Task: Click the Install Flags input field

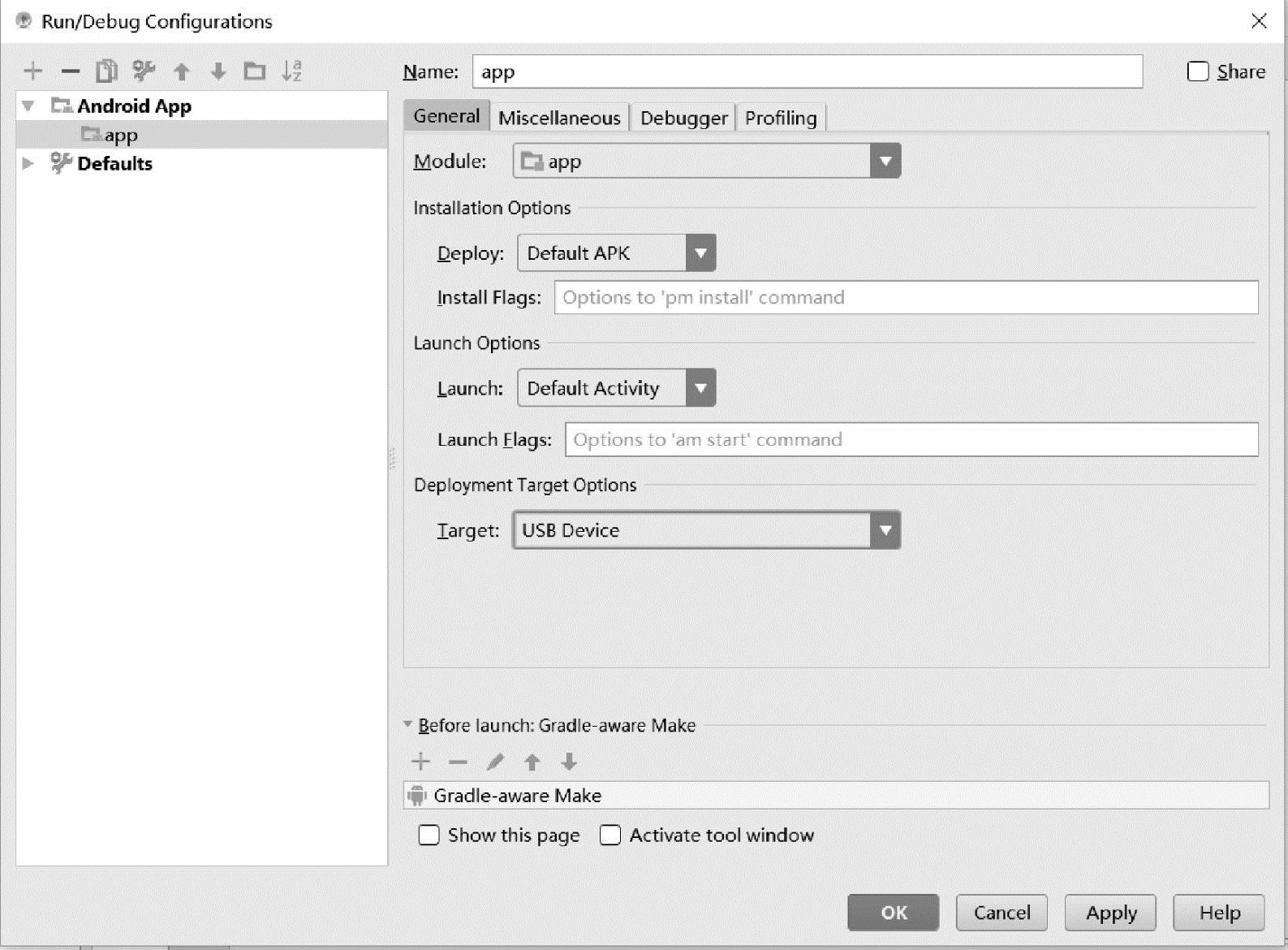Action: 907,297
